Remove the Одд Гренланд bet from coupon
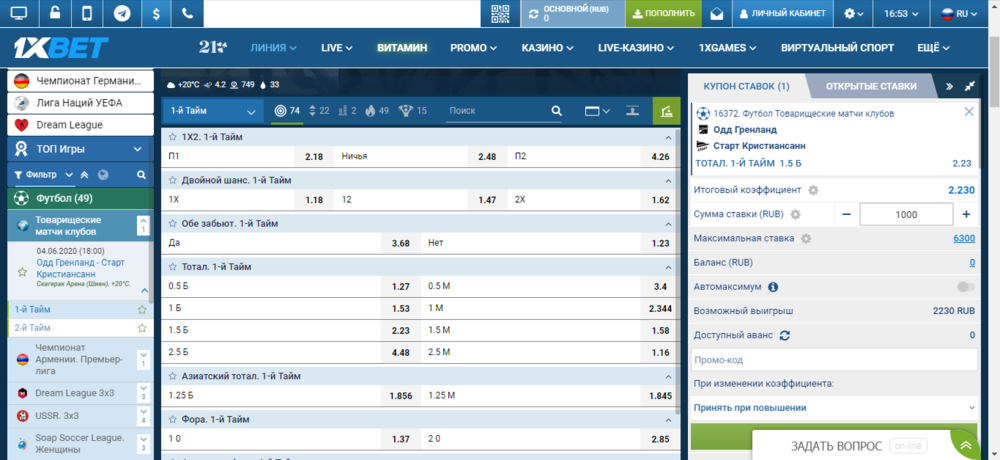 [x=969, y=112]
